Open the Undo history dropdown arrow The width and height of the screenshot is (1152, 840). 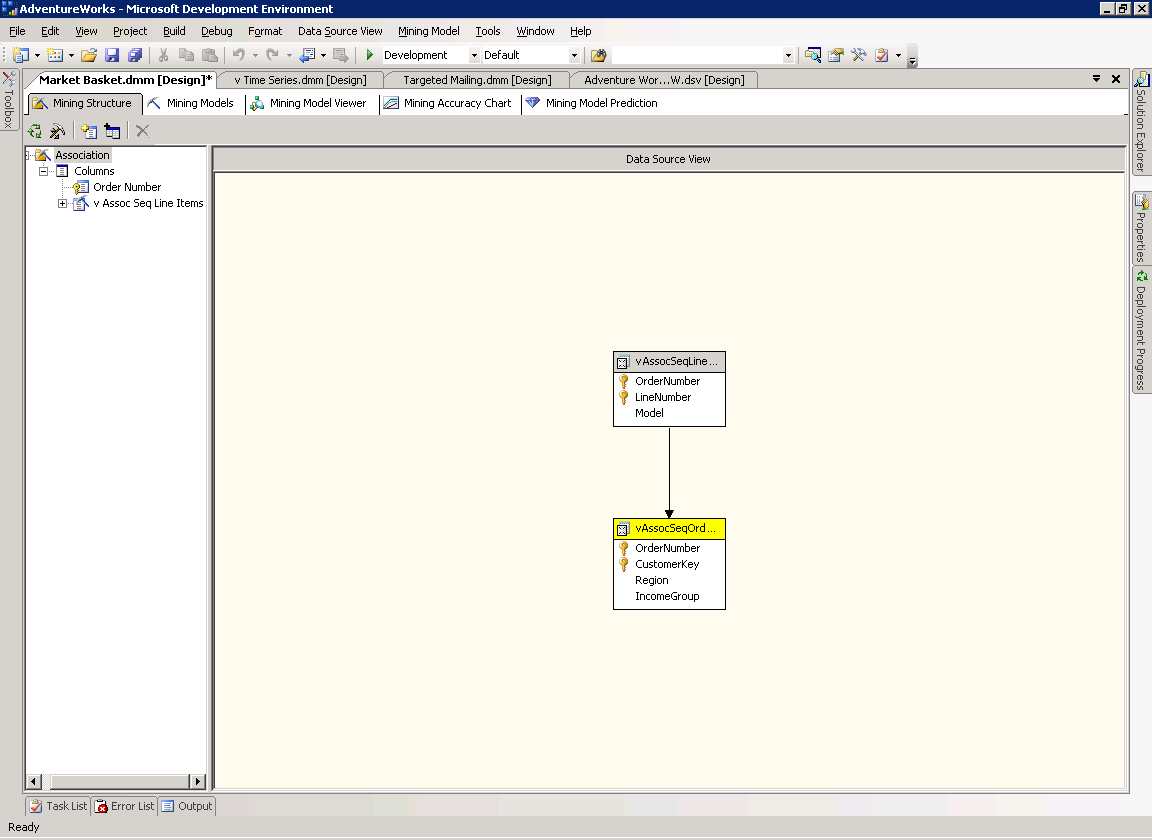tap(255, 56)
